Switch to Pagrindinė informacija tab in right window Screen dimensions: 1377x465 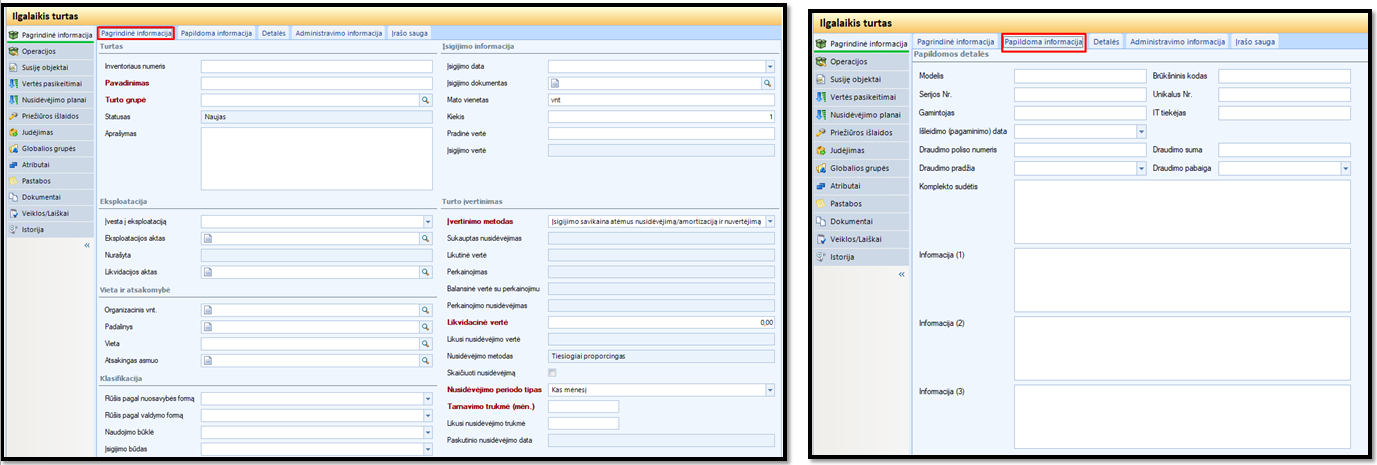pos(955,42)
